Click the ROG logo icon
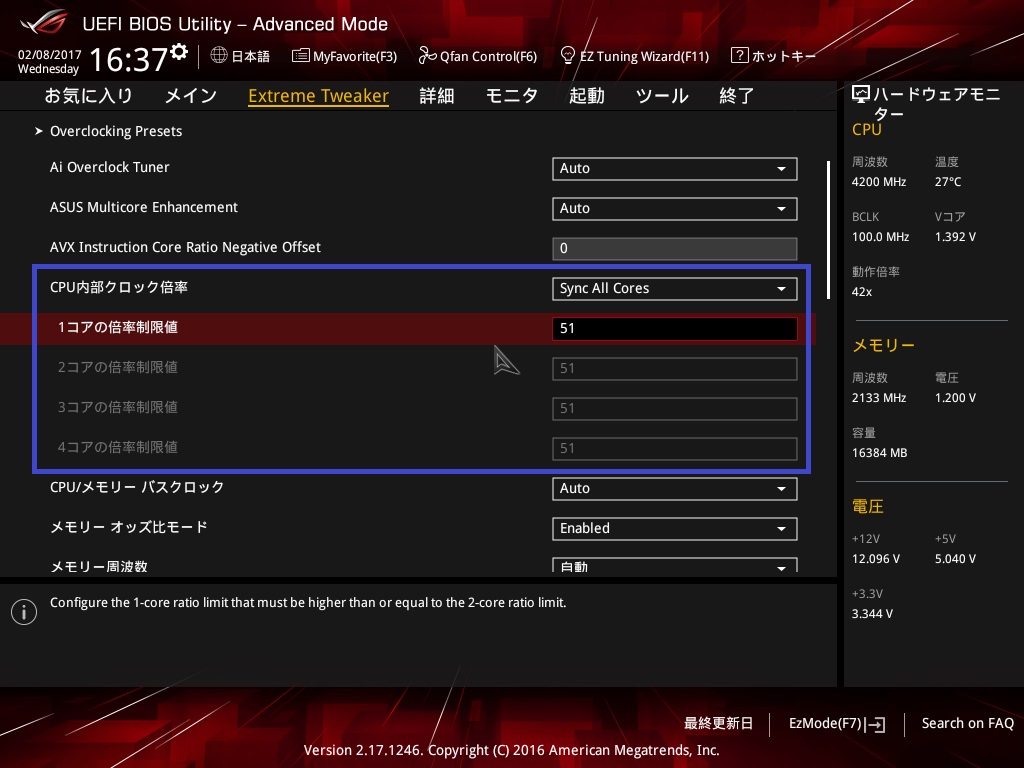Viewport: 1024px width, 768px height. coord(44,22)
